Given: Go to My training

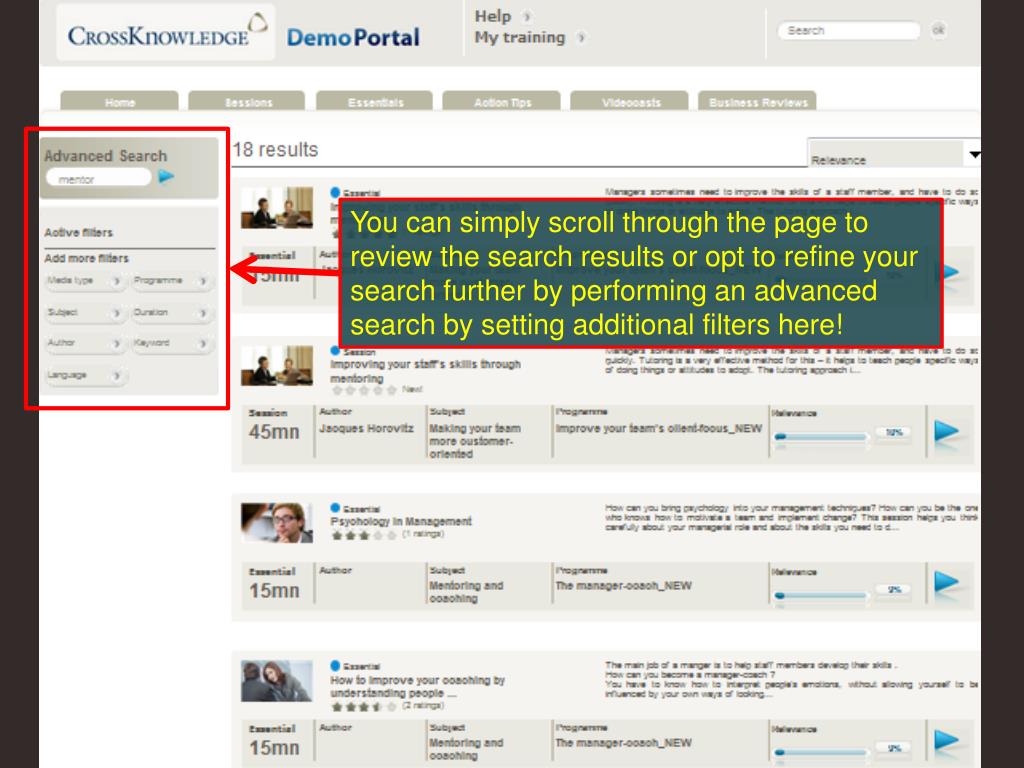Looking at the screenshot, I should [520, 38].
